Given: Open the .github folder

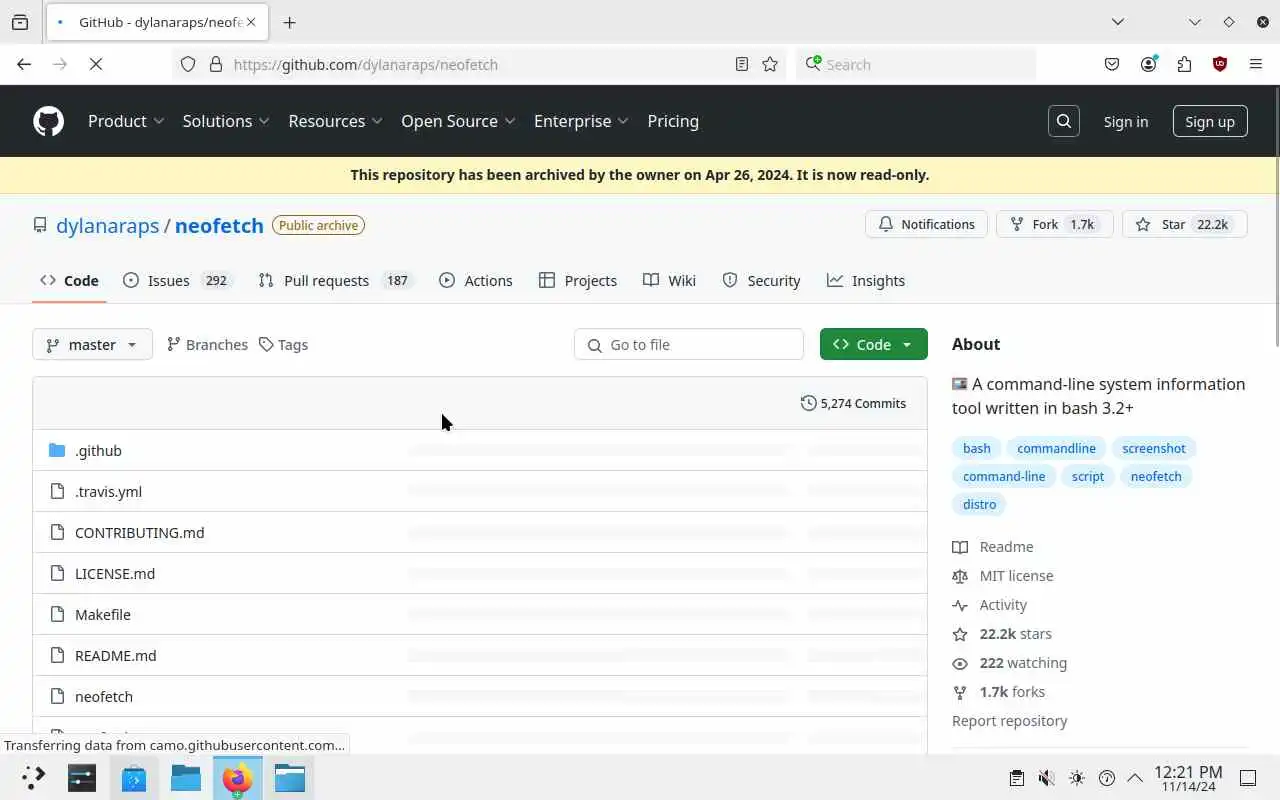Looking at the screenshot, I should [x=98, y=450].
